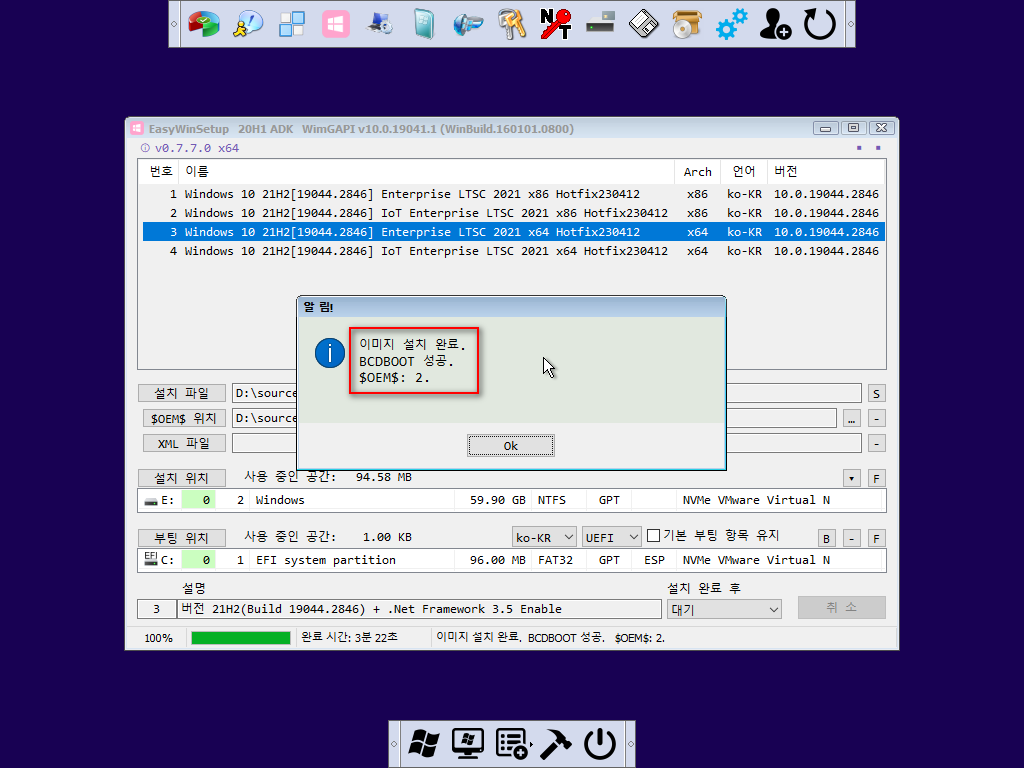This screenshot has height=768, width=1024.
Task: Click the S button beside install file path
Action: (876, 394)
